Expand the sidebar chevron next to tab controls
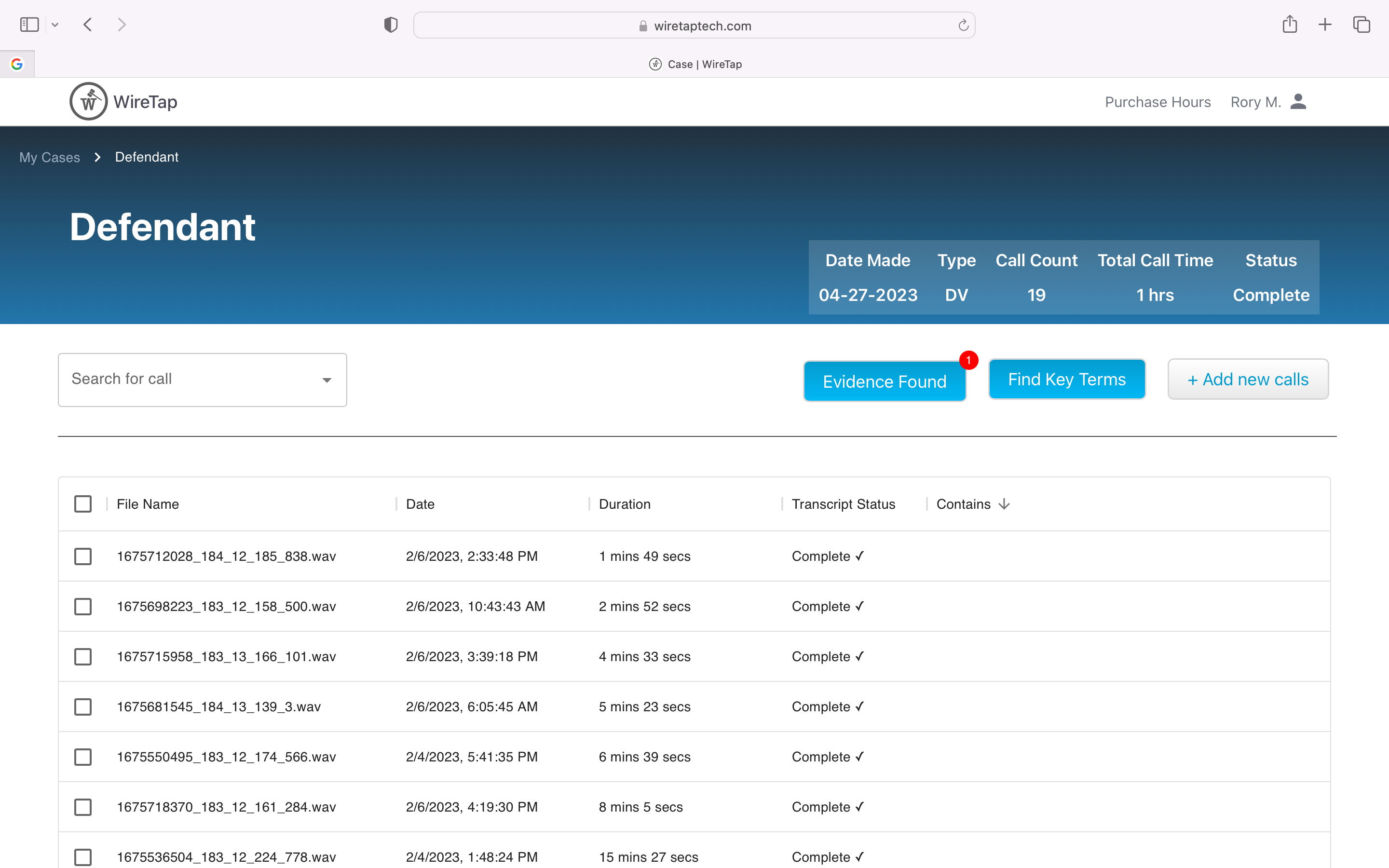This screenshot has height=868, width=1389. click(x=55, y=25)
